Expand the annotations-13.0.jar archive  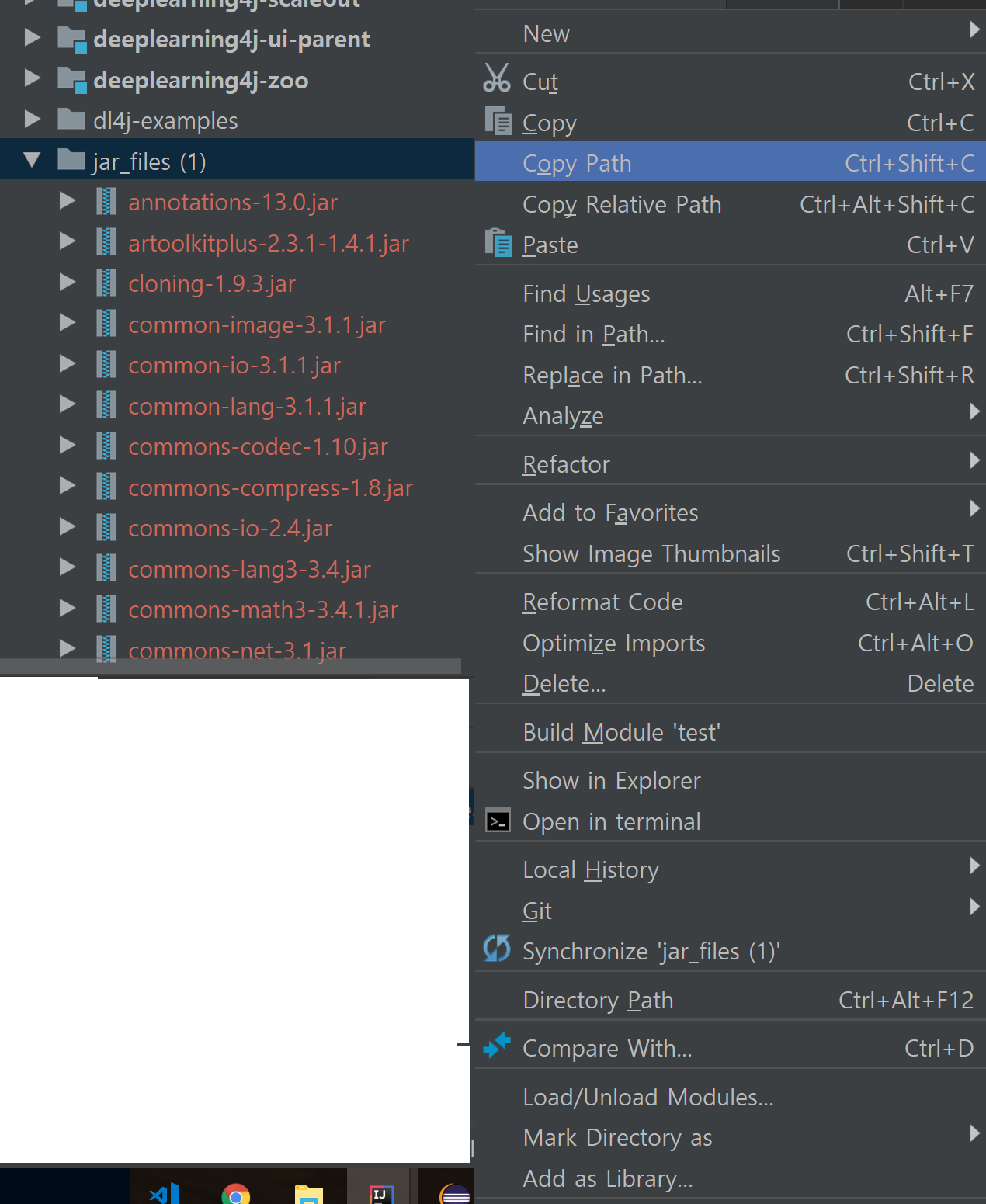[x=68, y=202]
